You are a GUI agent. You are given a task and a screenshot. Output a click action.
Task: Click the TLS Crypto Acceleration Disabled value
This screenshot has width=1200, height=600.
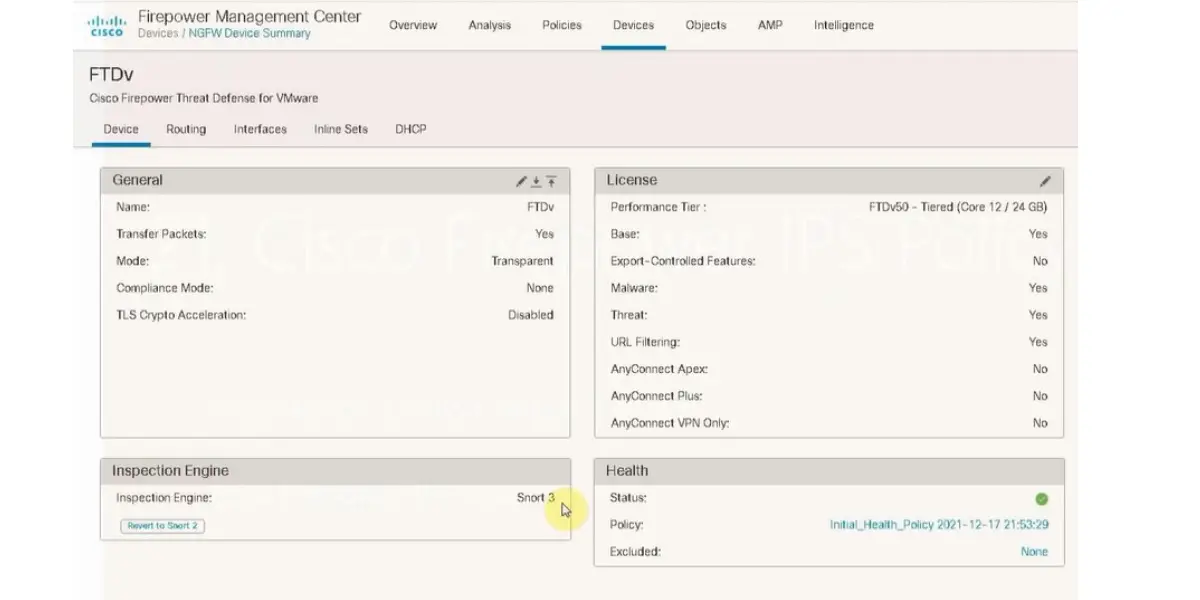pyautogui.click(x=530, y=315)
